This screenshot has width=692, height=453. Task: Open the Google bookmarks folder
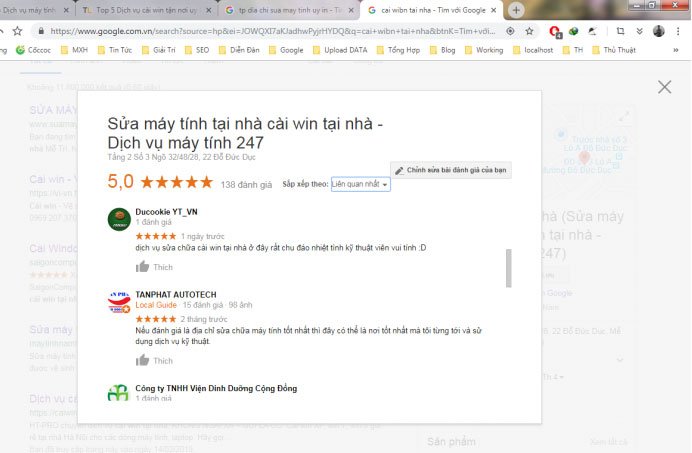coord(286,50)
